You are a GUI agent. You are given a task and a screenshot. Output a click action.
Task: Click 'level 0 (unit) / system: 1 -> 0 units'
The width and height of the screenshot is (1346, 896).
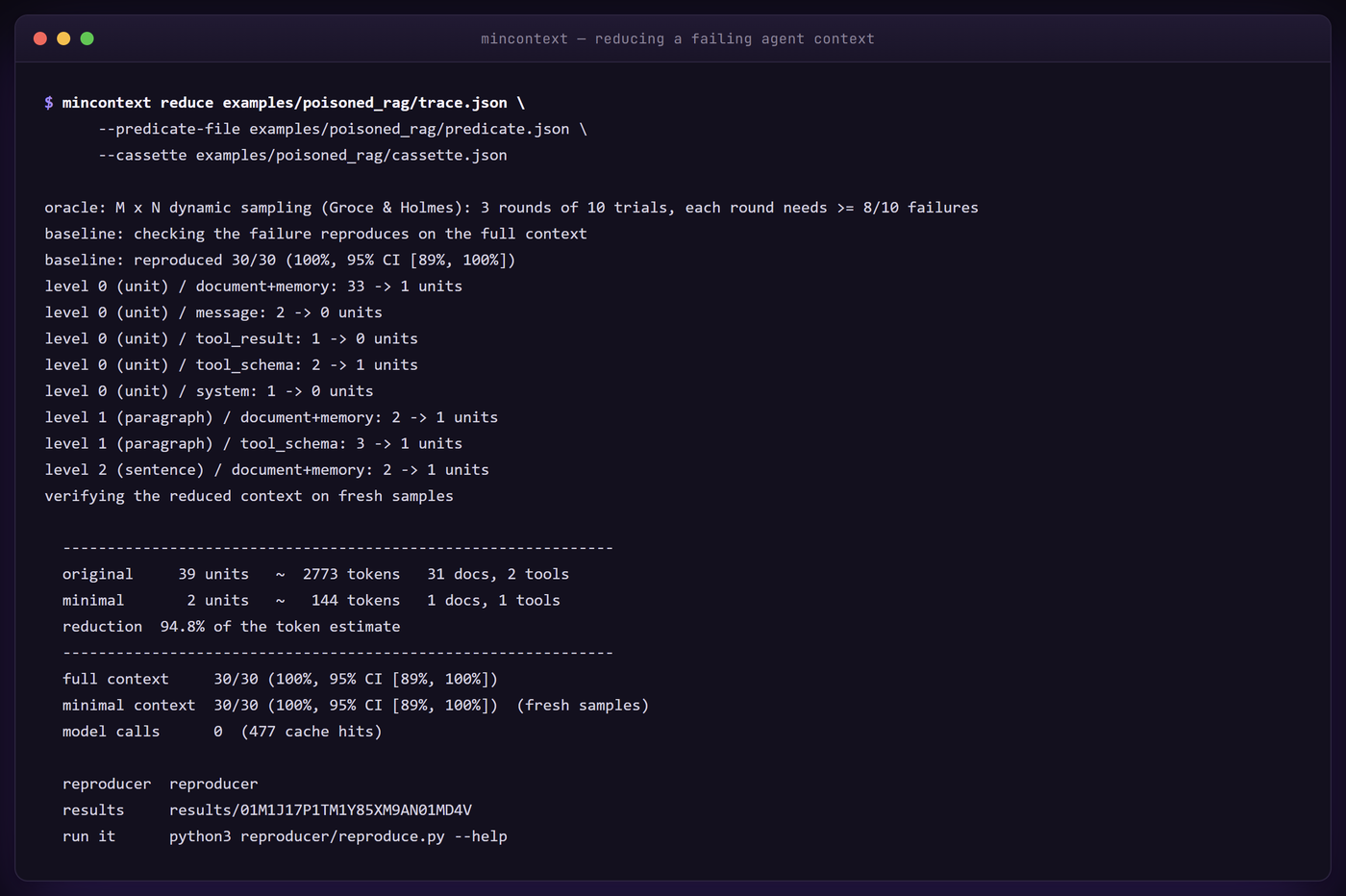tap(209, 391)
